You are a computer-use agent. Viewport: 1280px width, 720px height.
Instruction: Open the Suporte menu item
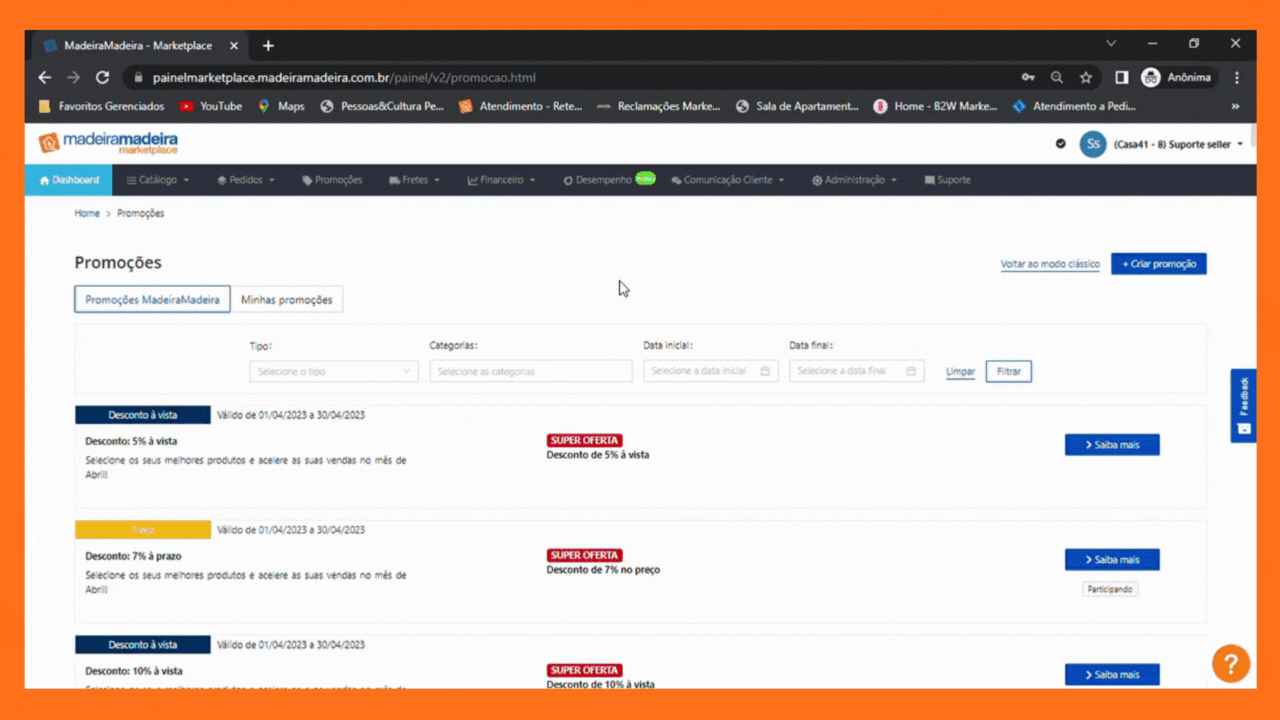point(947,180)
